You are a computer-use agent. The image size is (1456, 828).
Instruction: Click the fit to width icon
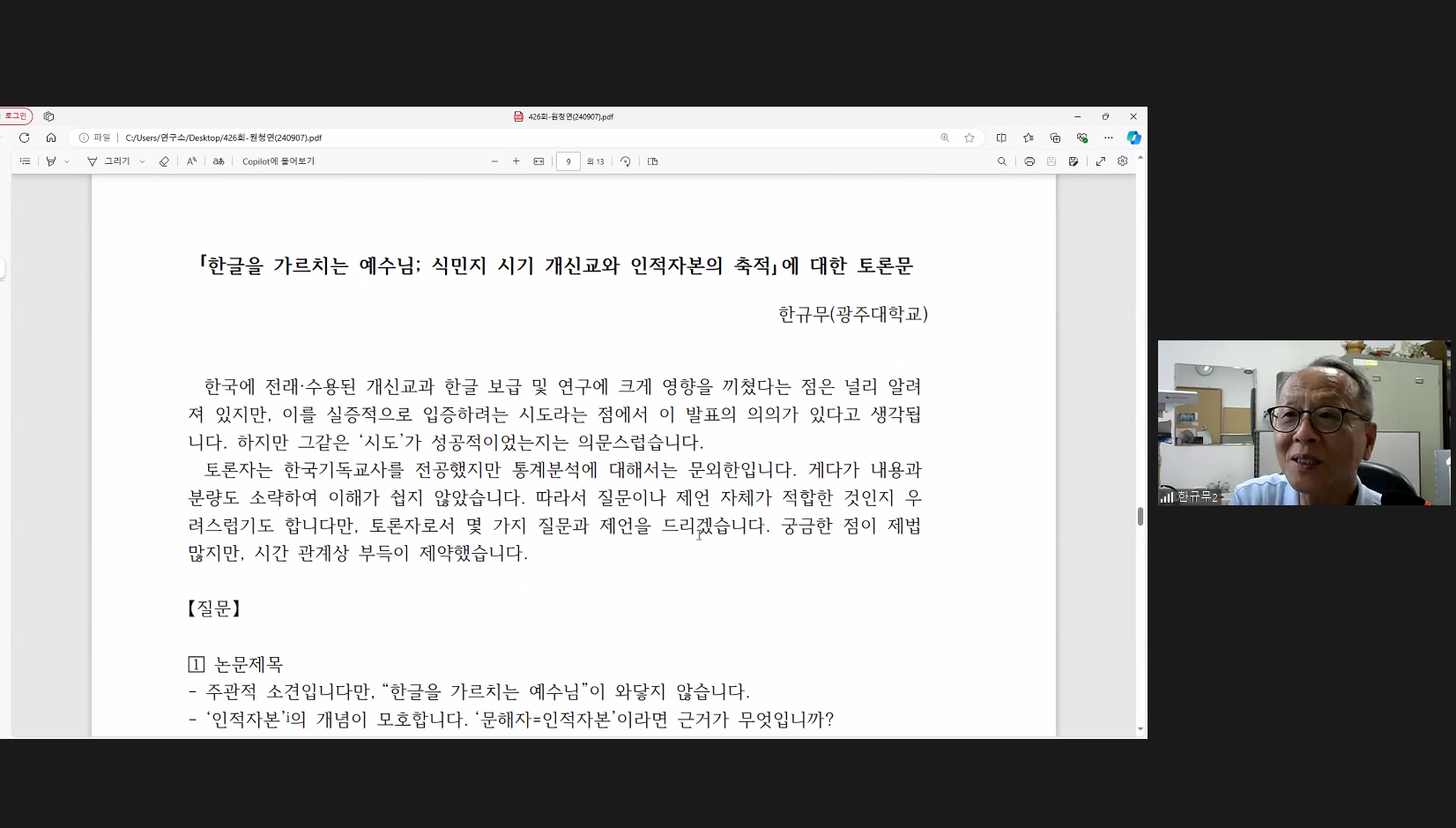[x=539, y=161]
